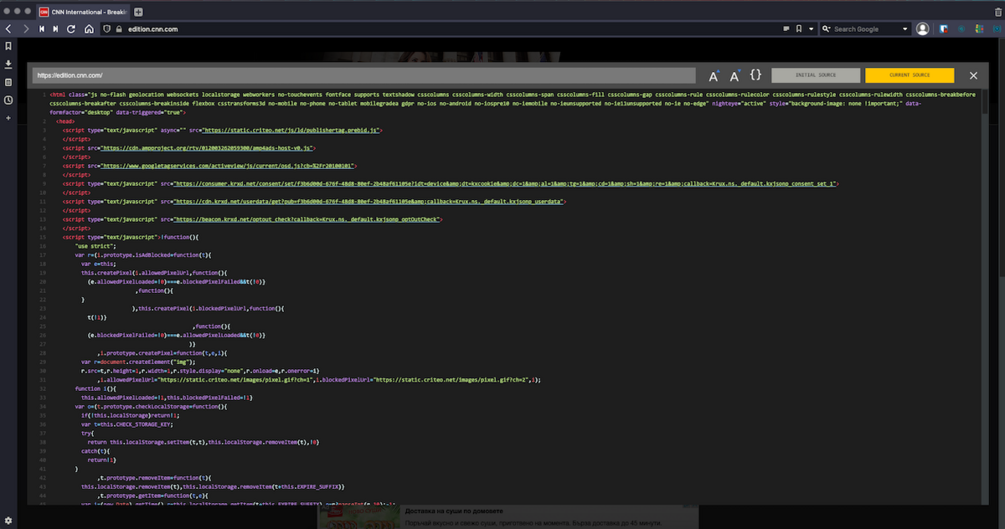
Task: Go to the home page
Action: [89, 29]
